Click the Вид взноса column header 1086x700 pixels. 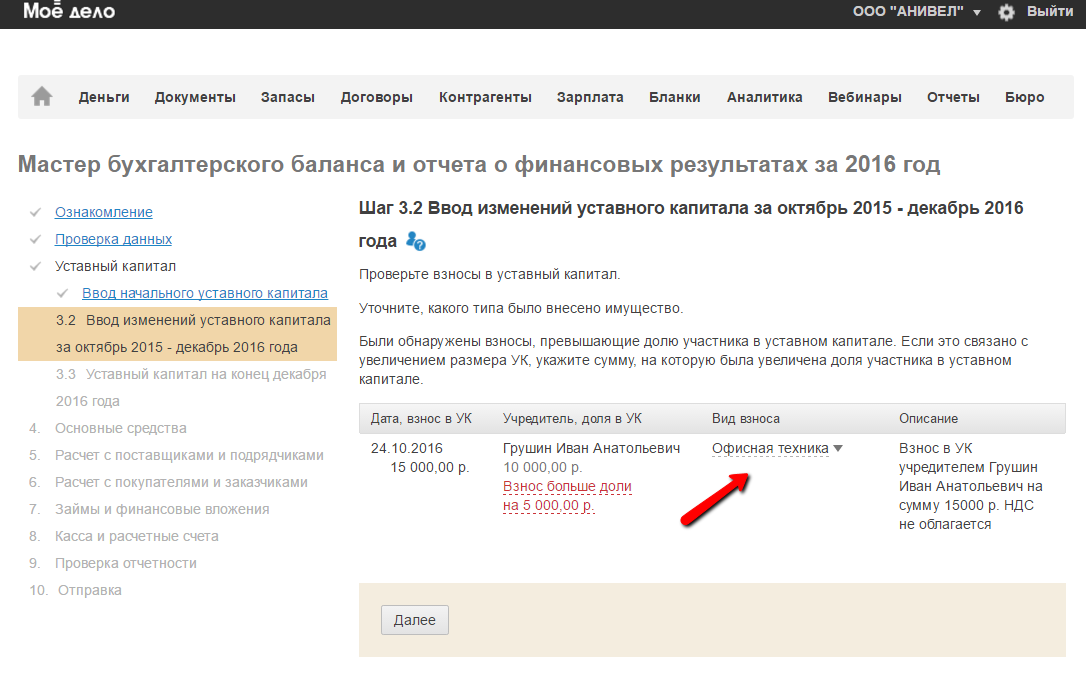pyautogui.click(x=746, y=418)
